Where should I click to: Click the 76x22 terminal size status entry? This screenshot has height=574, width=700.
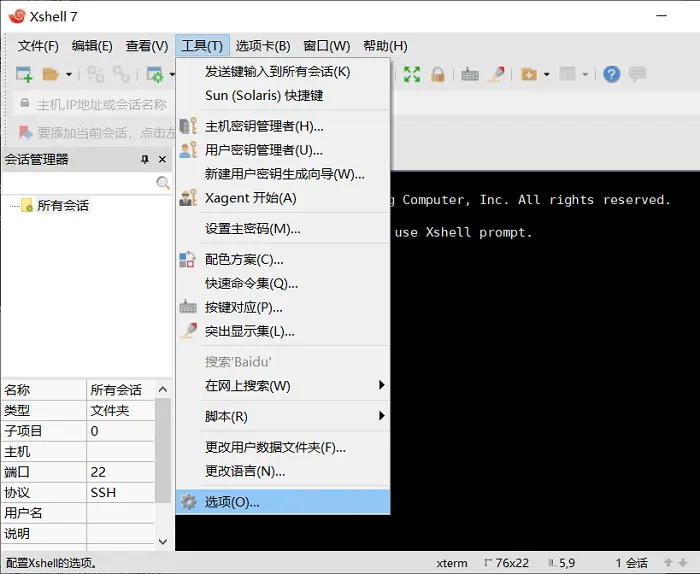pyautogui.click(x=507, y=563)
